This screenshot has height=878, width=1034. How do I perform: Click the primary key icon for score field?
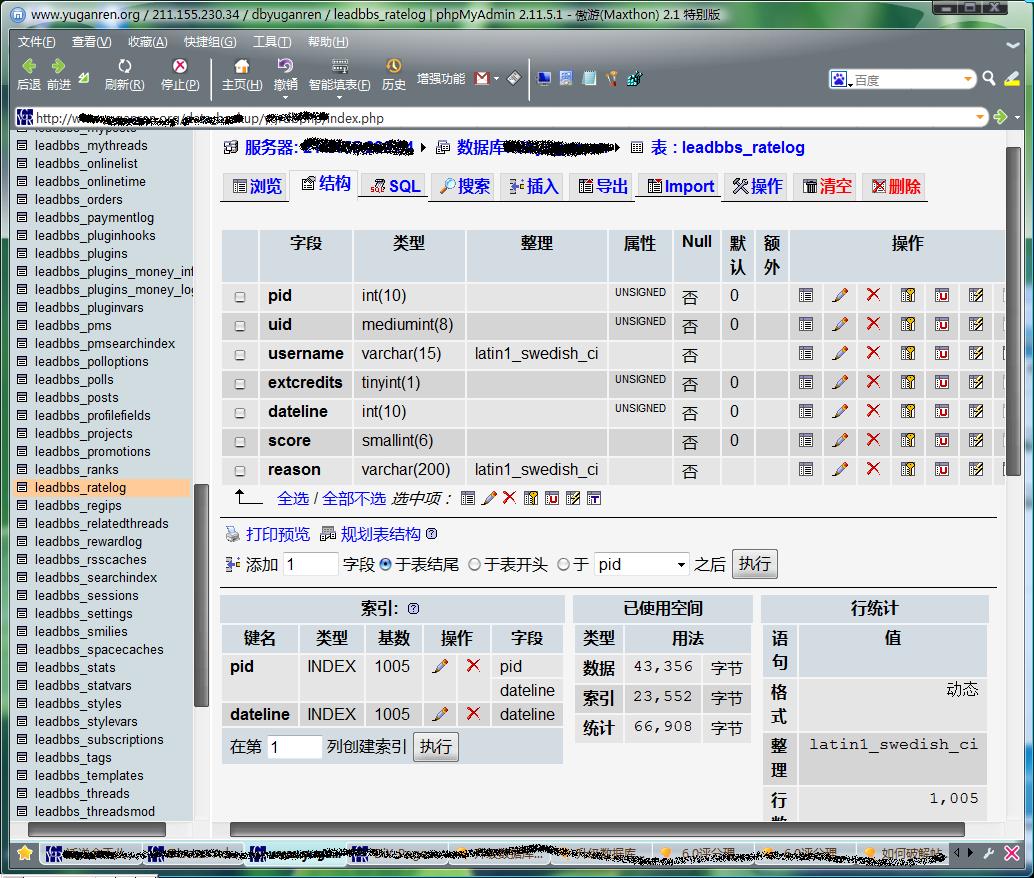point(908,441)
